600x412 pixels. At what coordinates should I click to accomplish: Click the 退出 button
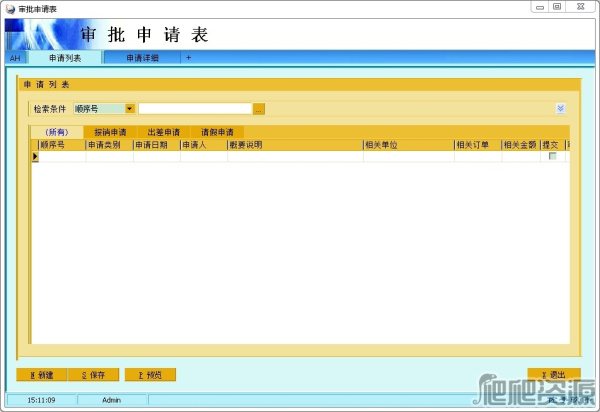pos(554,375)
